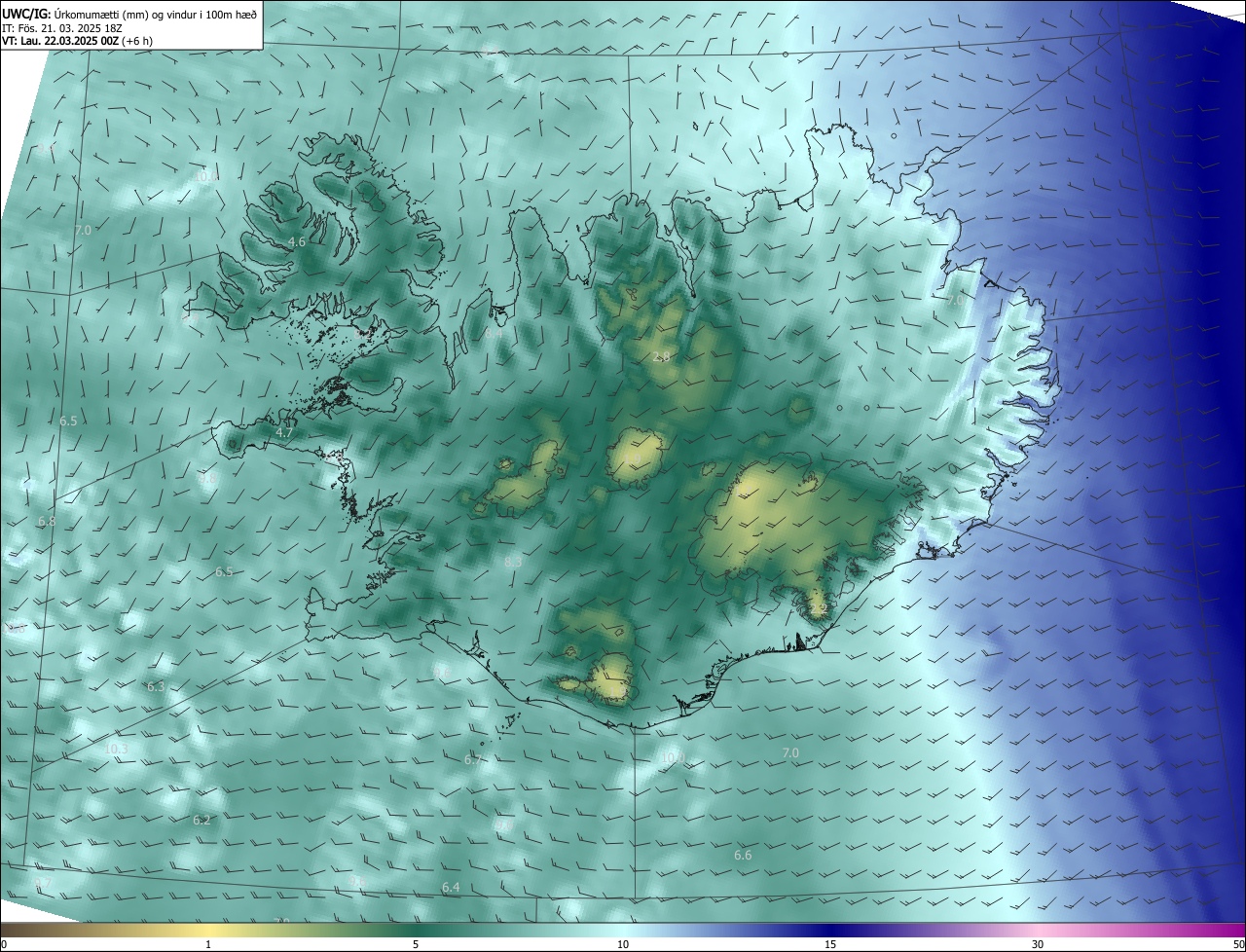1246x952 pixels.
Task: Click the 0 tick on color scale
Action: point(4,944)
